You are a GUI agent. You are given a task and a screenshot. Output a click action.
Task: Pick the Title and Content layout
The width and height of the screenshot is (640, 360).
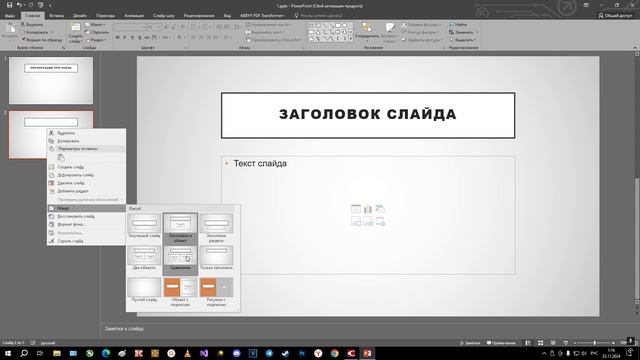pos(180,228)
